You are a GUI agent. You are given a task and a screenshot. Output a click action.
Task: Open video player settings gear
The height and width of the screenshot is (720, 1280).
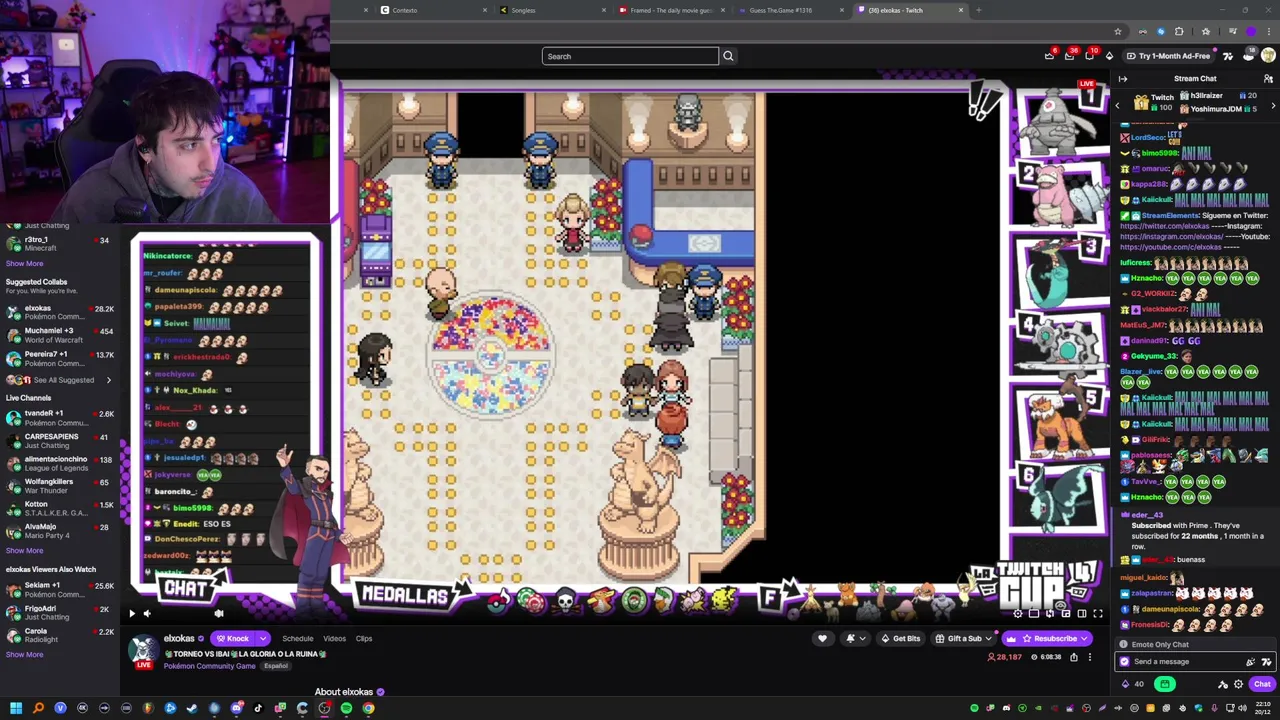(1018, 614)
